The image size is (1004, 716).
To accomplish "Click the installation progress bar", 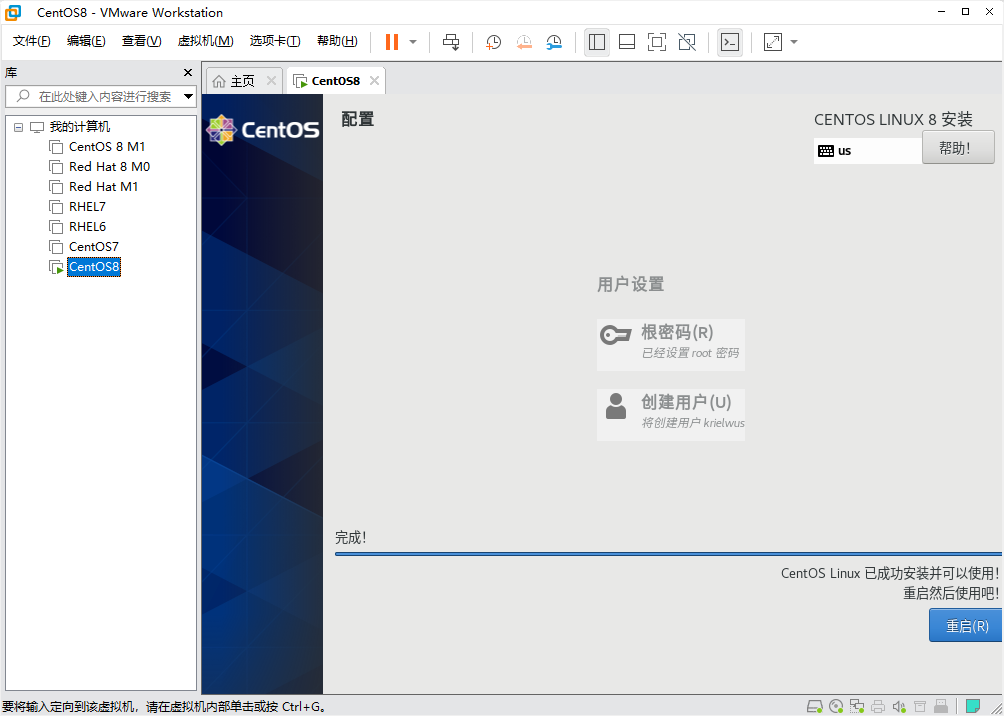I will [x=668, y=554].
